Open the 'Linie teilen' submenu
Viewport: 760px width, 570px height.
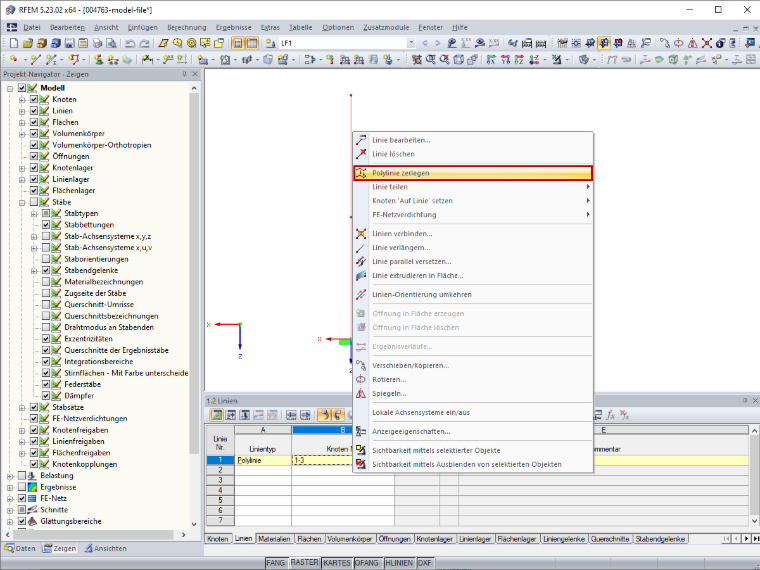pos(473,187)
